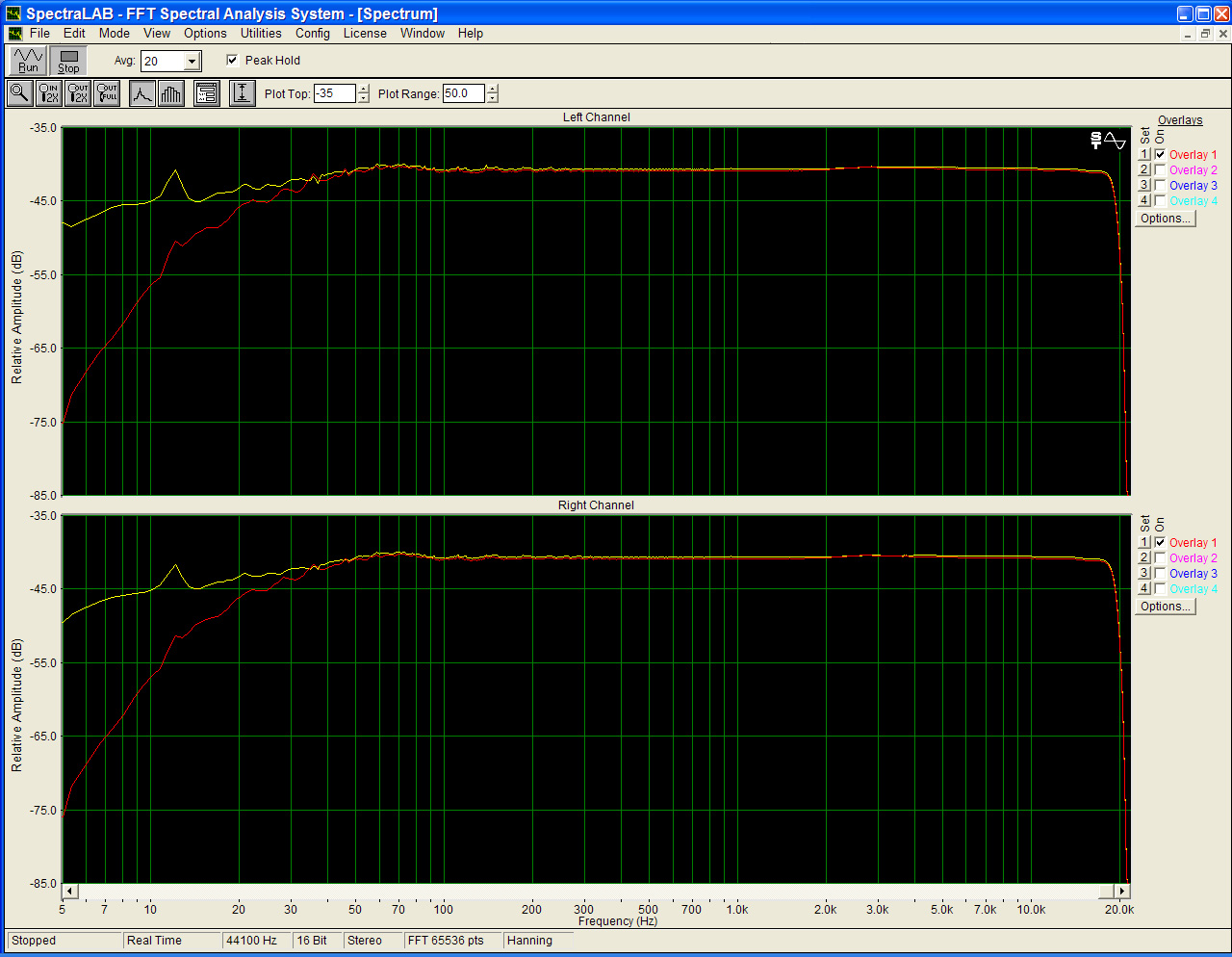Click Options button for Left Channel overlays
1232x957 pixels.
tap(1165, 219)
